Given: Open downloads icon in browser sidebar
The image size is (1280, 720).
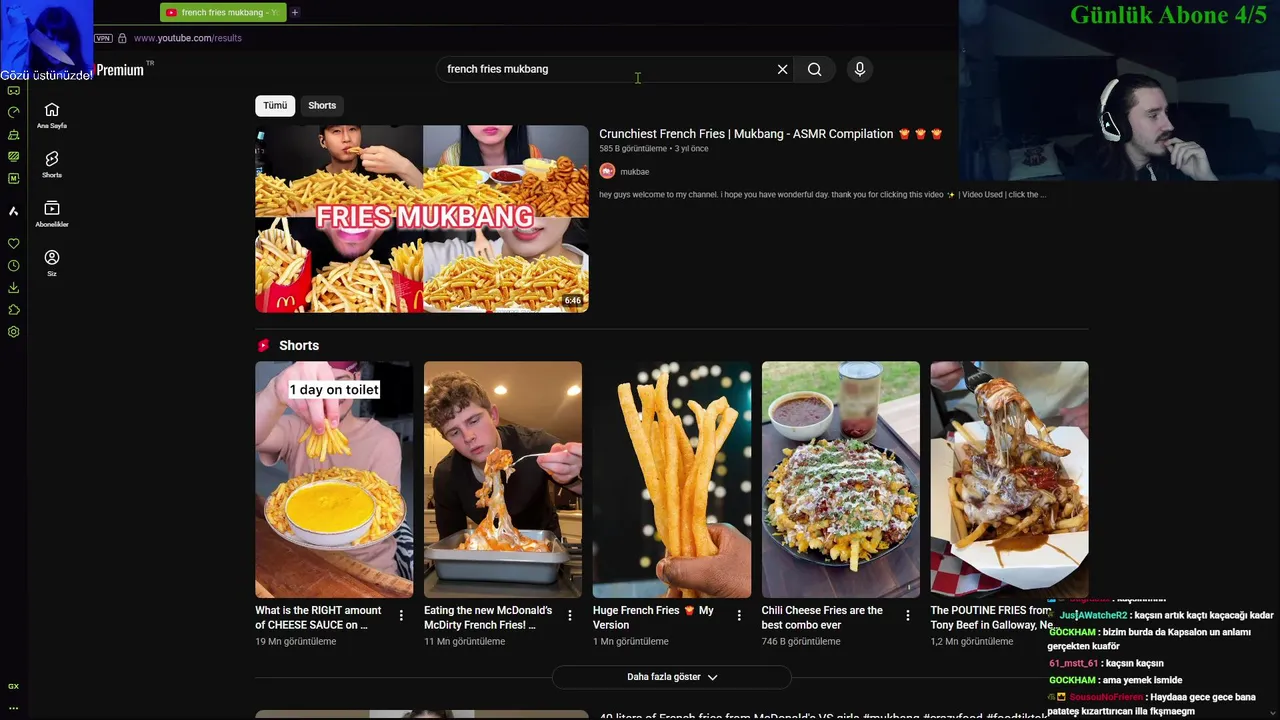Looking at the screenshot, I should (13, 288).
